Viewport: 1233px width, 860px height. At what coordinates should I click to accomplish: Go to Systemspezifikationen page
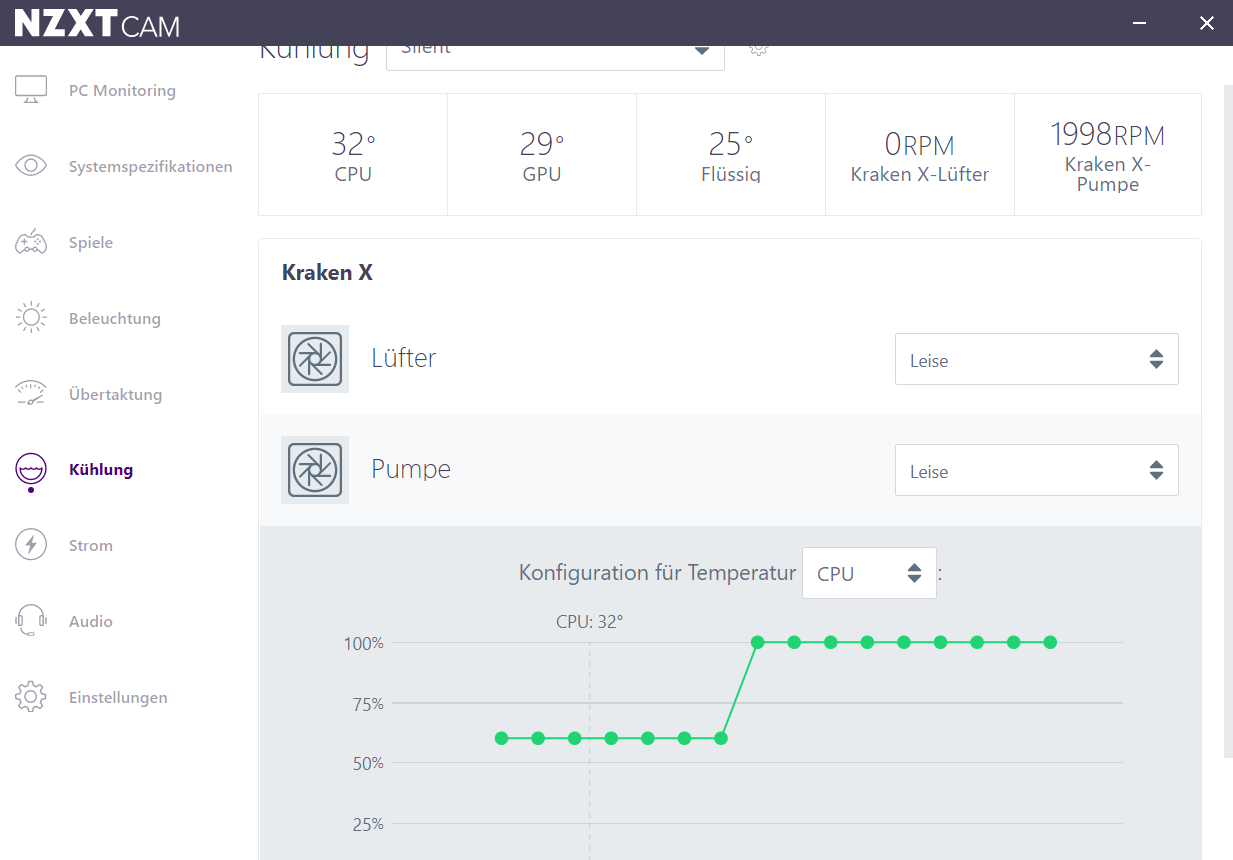click(151, 166)
